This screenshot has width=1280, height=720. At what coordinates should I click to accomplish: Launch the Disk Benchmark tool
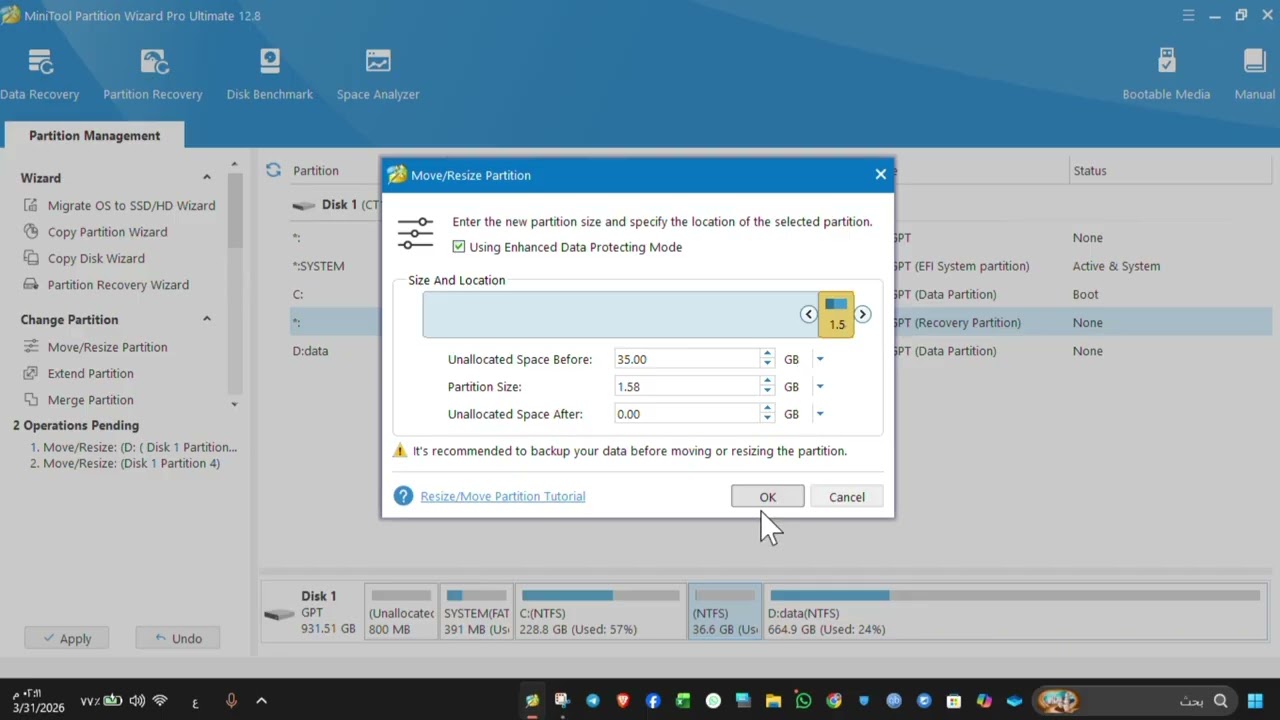click(269, 75)
